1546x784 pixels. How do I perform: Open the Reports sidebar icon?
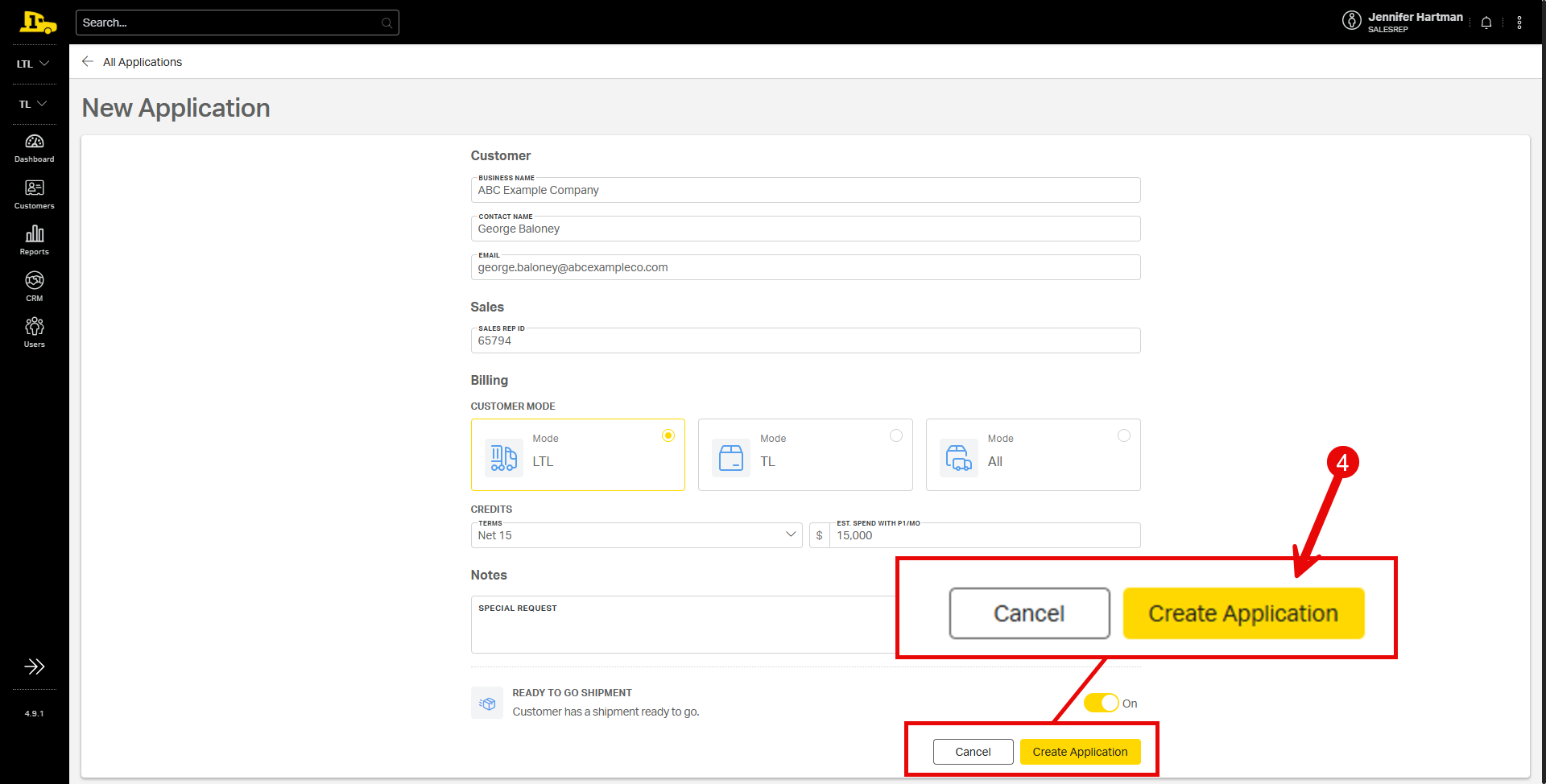tap(34, 240)
